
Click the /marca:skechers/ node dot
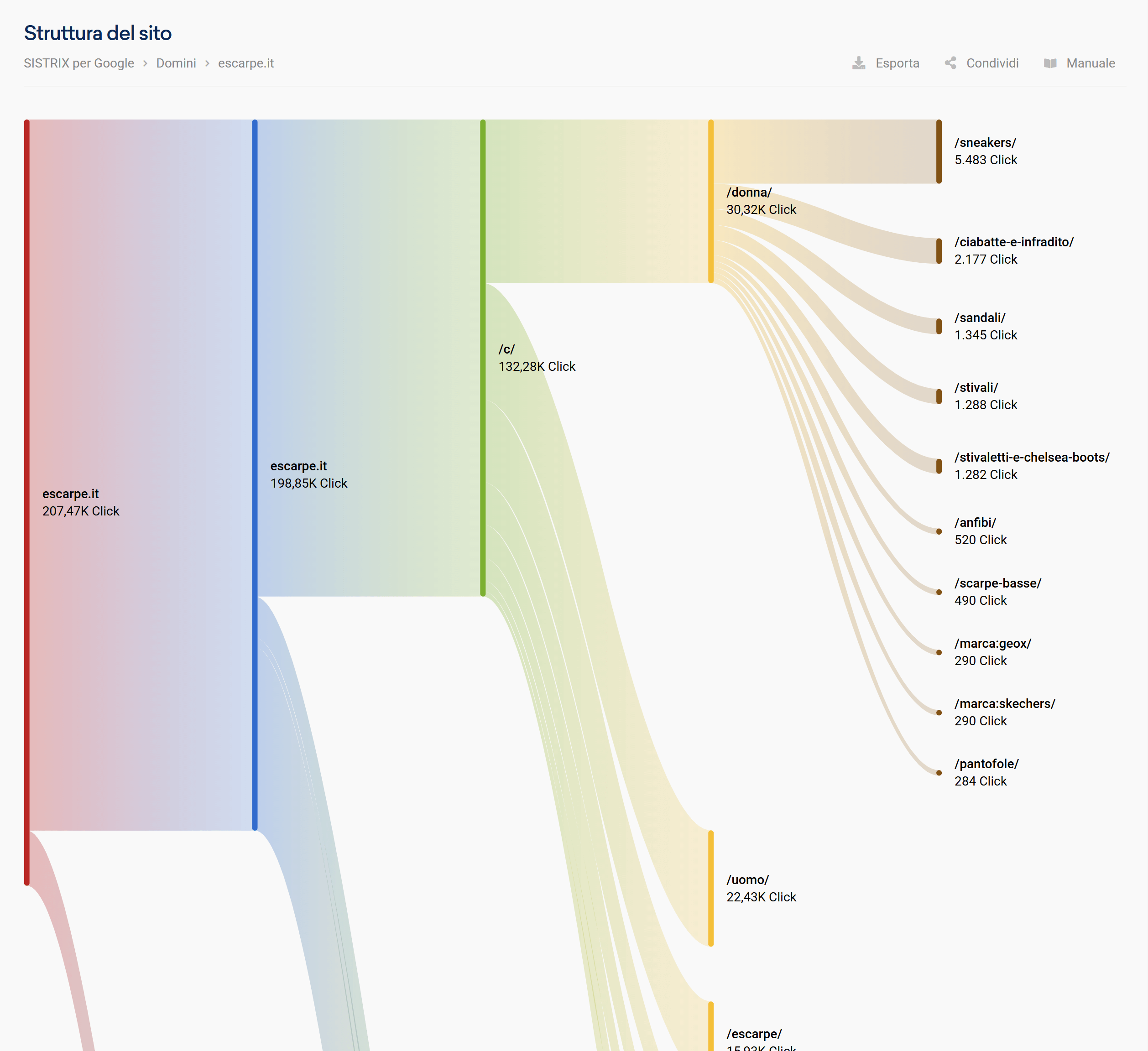click(939, 712)
